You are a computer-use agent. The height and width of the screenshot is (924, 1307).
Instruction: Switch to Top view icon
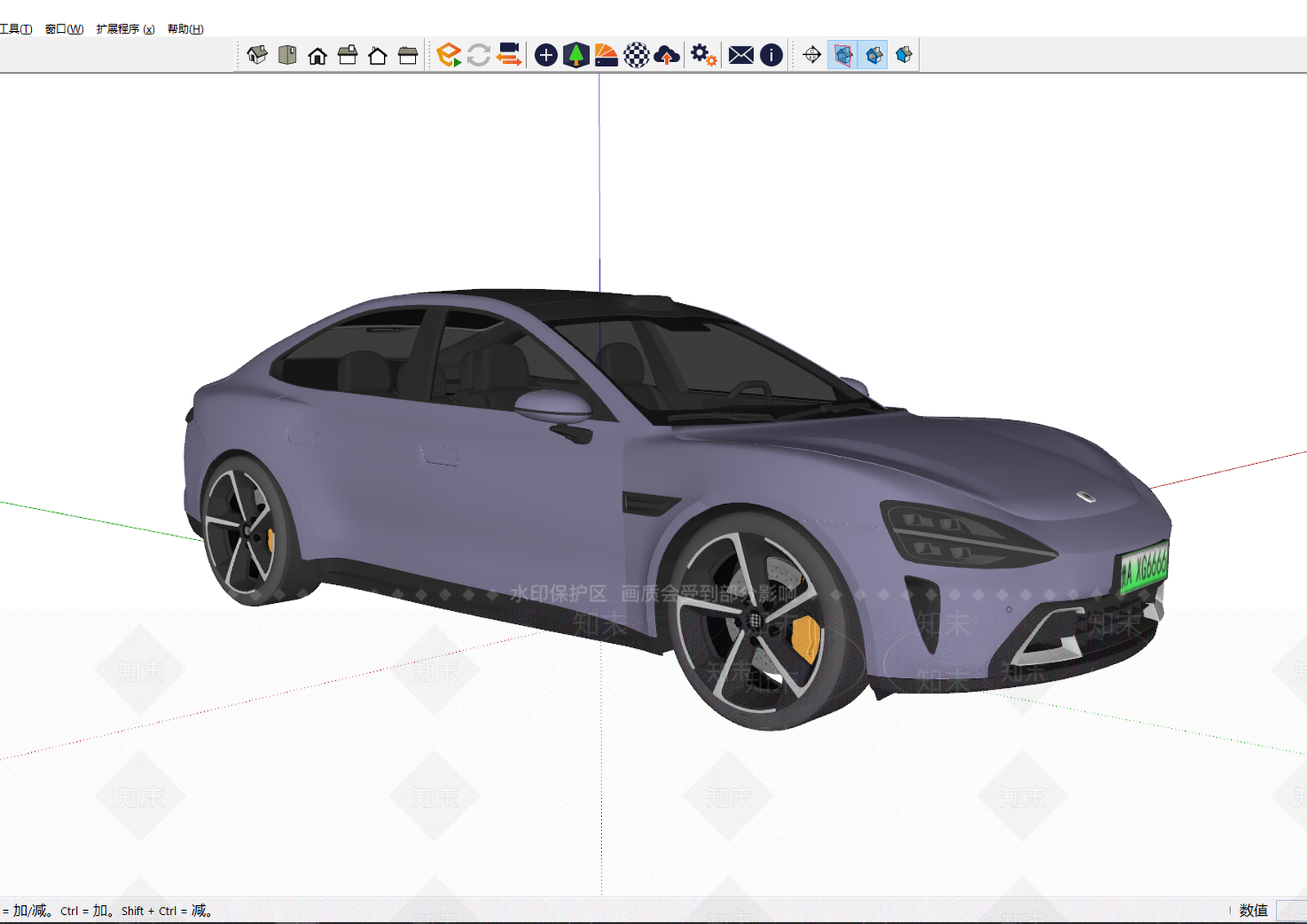pyautogui.click(x=288, y=55)
